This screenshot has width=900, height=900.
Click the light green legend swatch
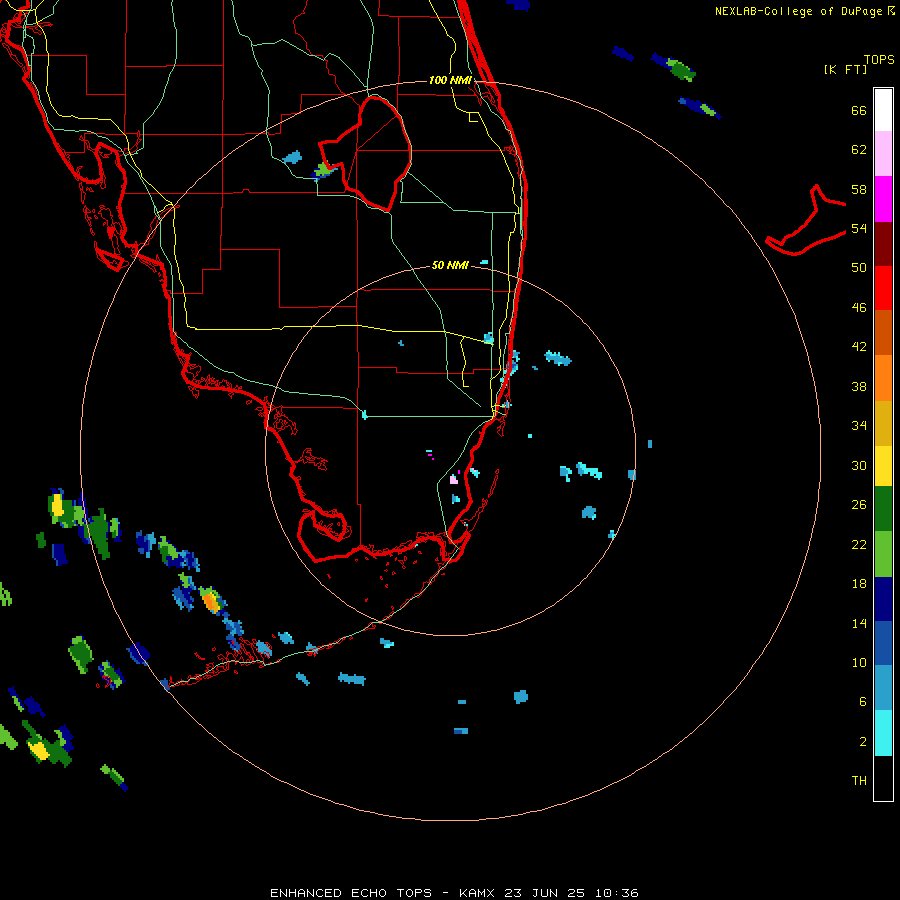tap(883, 554)
